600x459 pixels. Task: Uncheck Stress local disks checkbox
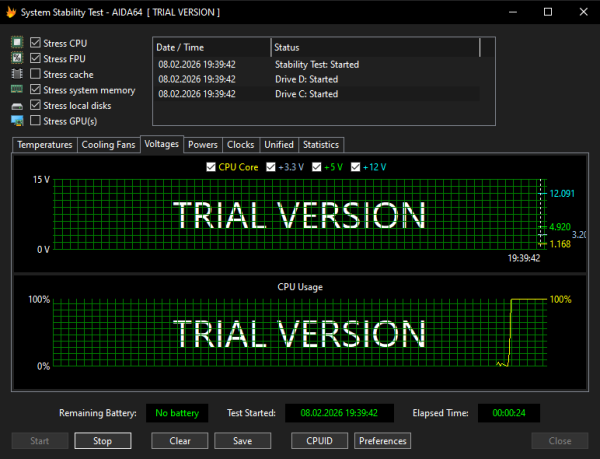(35, 105)
